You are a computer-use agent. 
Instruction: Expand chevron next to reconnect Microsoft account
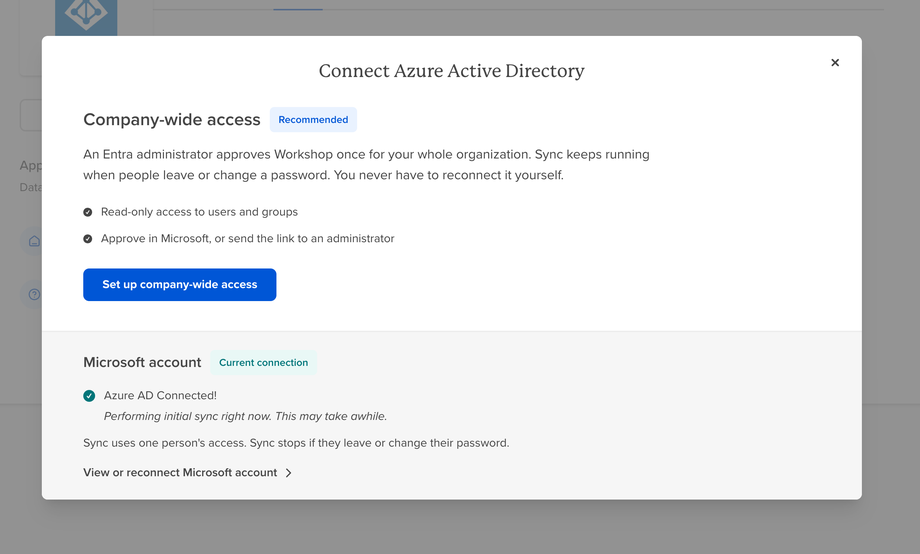point(289,473)
